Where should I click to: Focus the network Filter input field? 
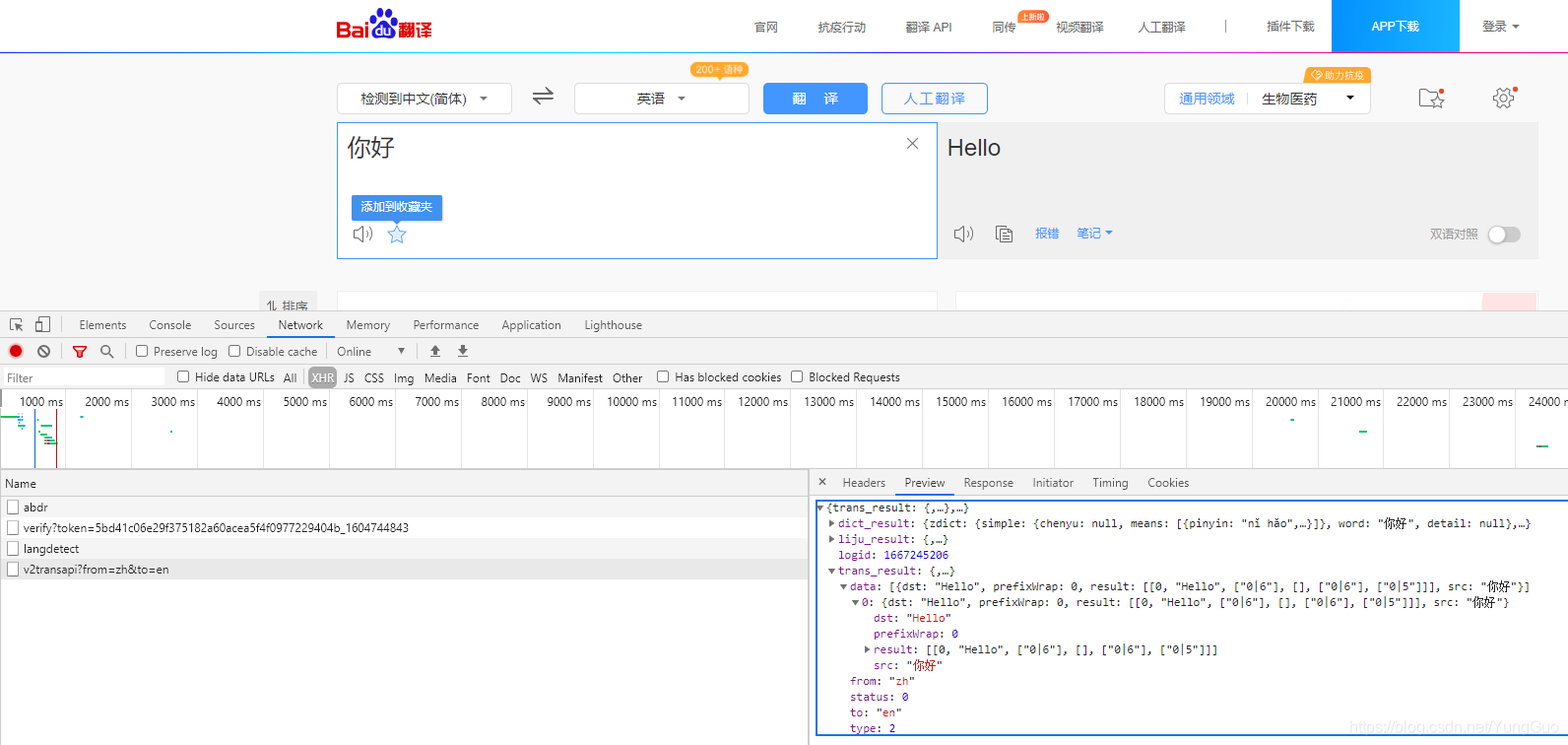[x=84, y=377]
